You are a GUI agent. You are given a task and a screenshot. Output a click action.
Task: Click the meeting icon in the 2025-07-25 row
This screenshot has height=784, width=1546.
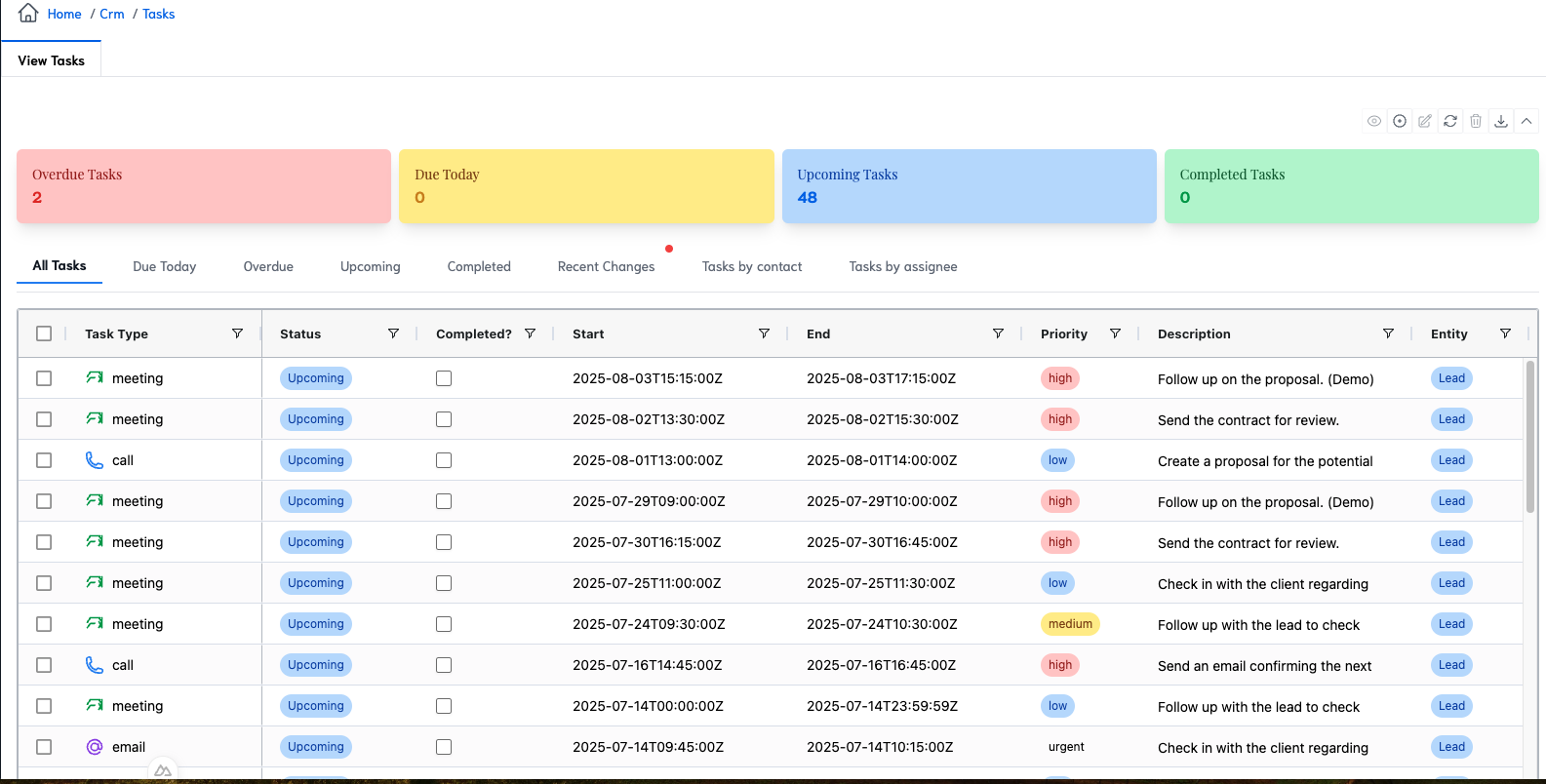pos(95,582)
